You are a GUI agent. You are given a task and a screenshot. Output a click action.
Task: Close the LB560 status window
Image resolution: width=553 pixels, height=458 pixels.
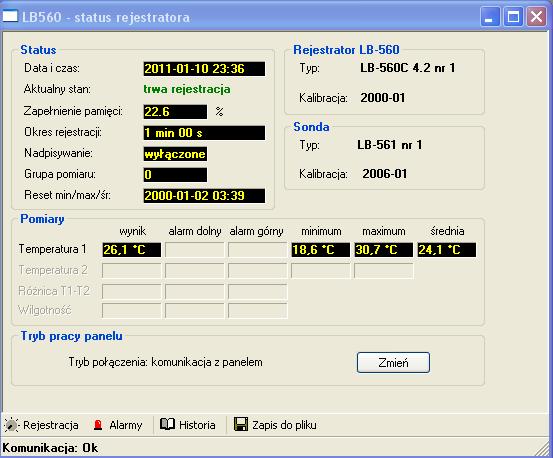click(x=536, y=17)
